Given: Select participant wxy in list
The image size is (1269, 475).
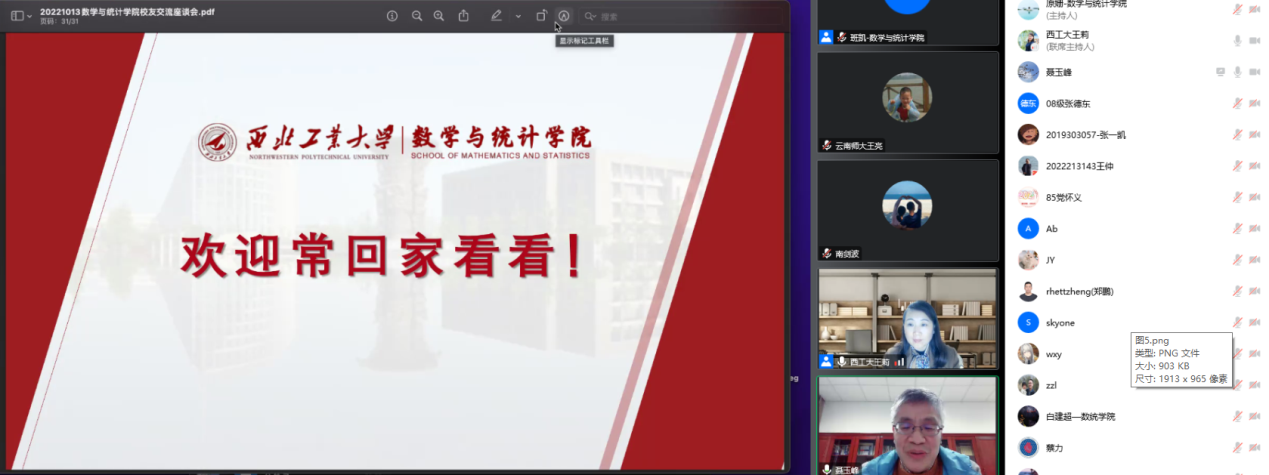Looking at the screenshot, I should [1137, 354].
